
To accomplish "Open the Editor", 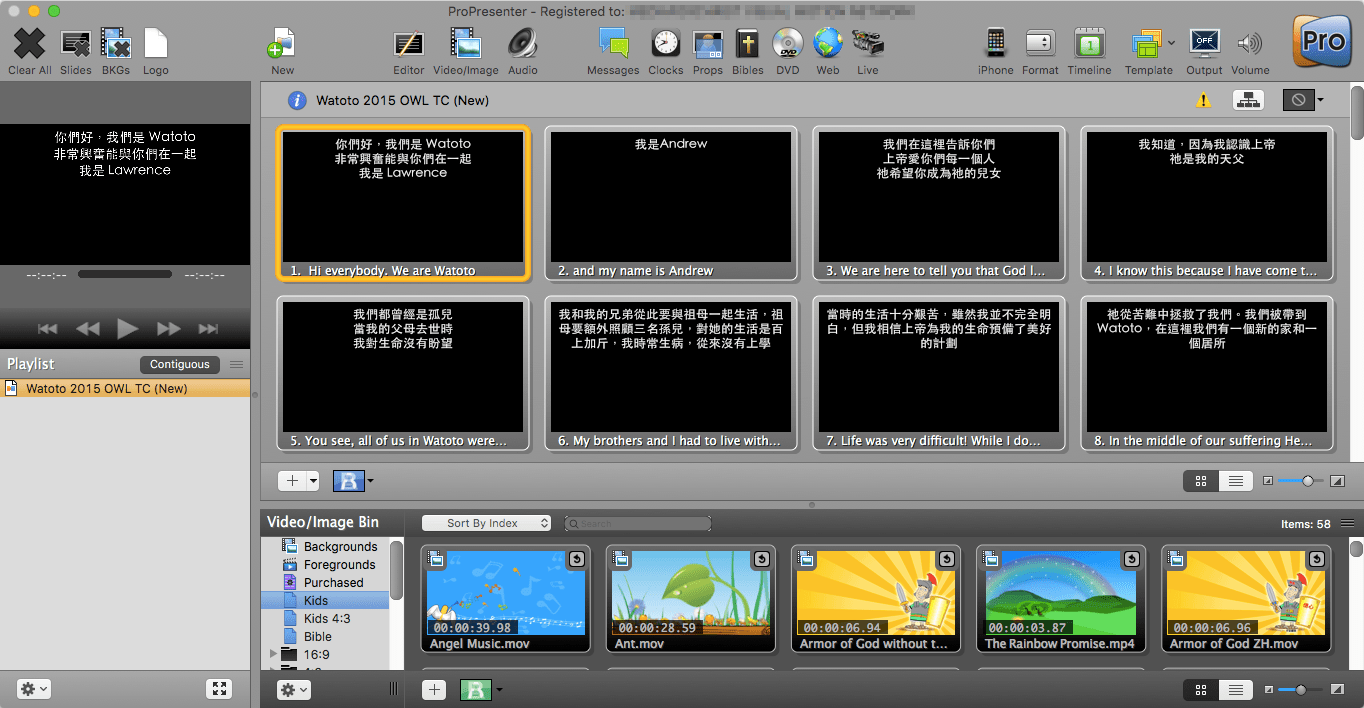I will click(x=408, y=44).
